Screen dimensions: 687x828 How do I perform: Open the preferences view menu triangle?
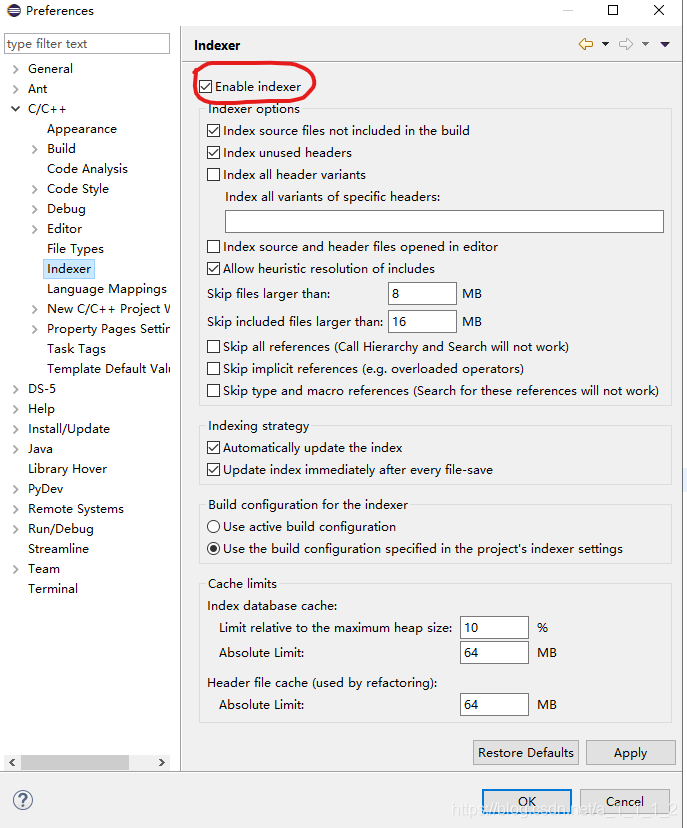click(665, 44)
